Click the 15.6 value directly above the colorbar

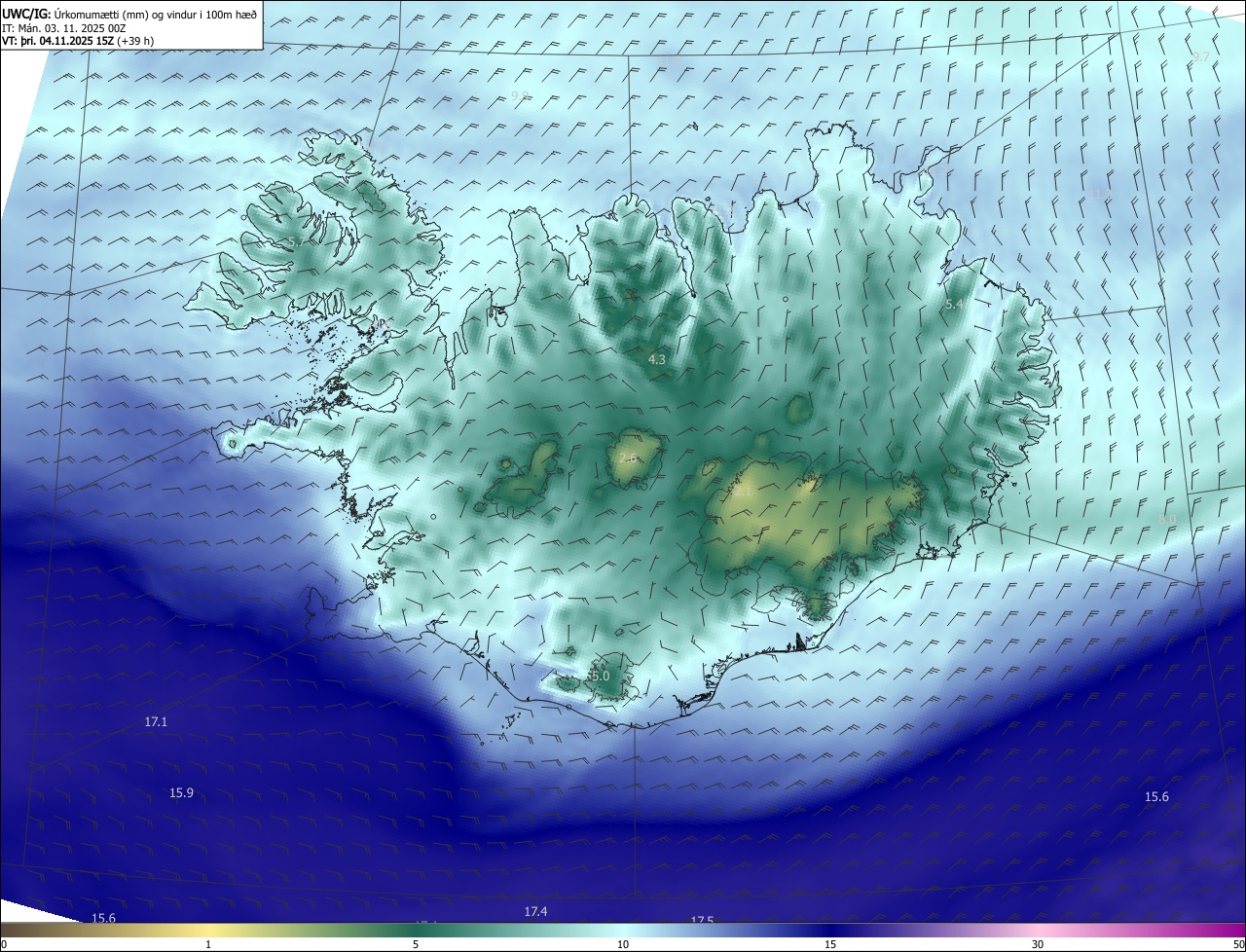pos(103,918)
